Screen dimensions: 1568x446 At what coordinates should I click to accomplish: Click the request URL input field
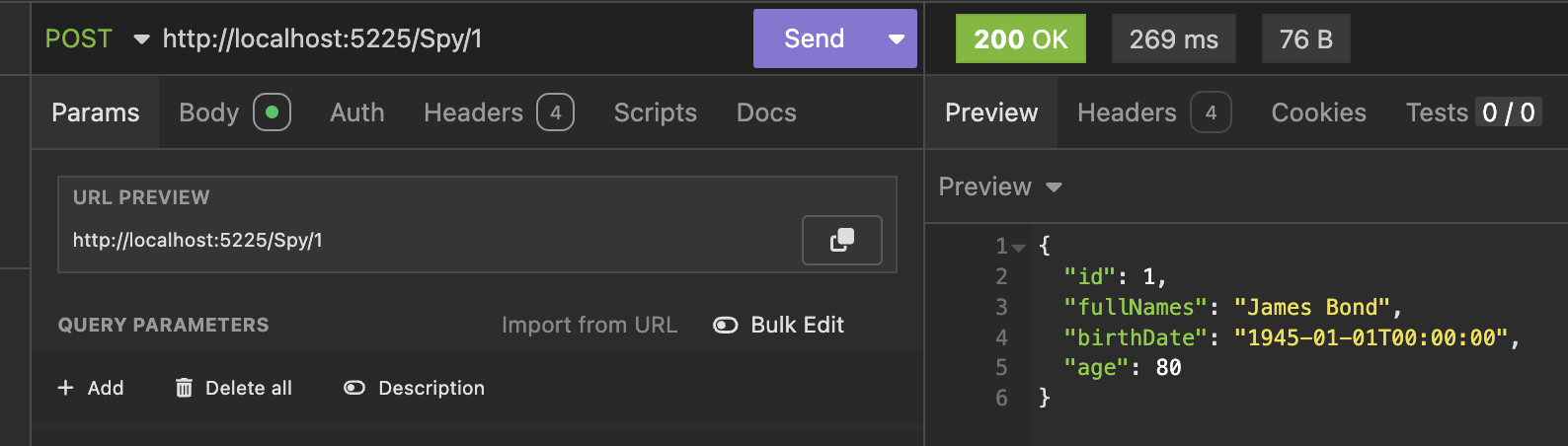(444, 39)
